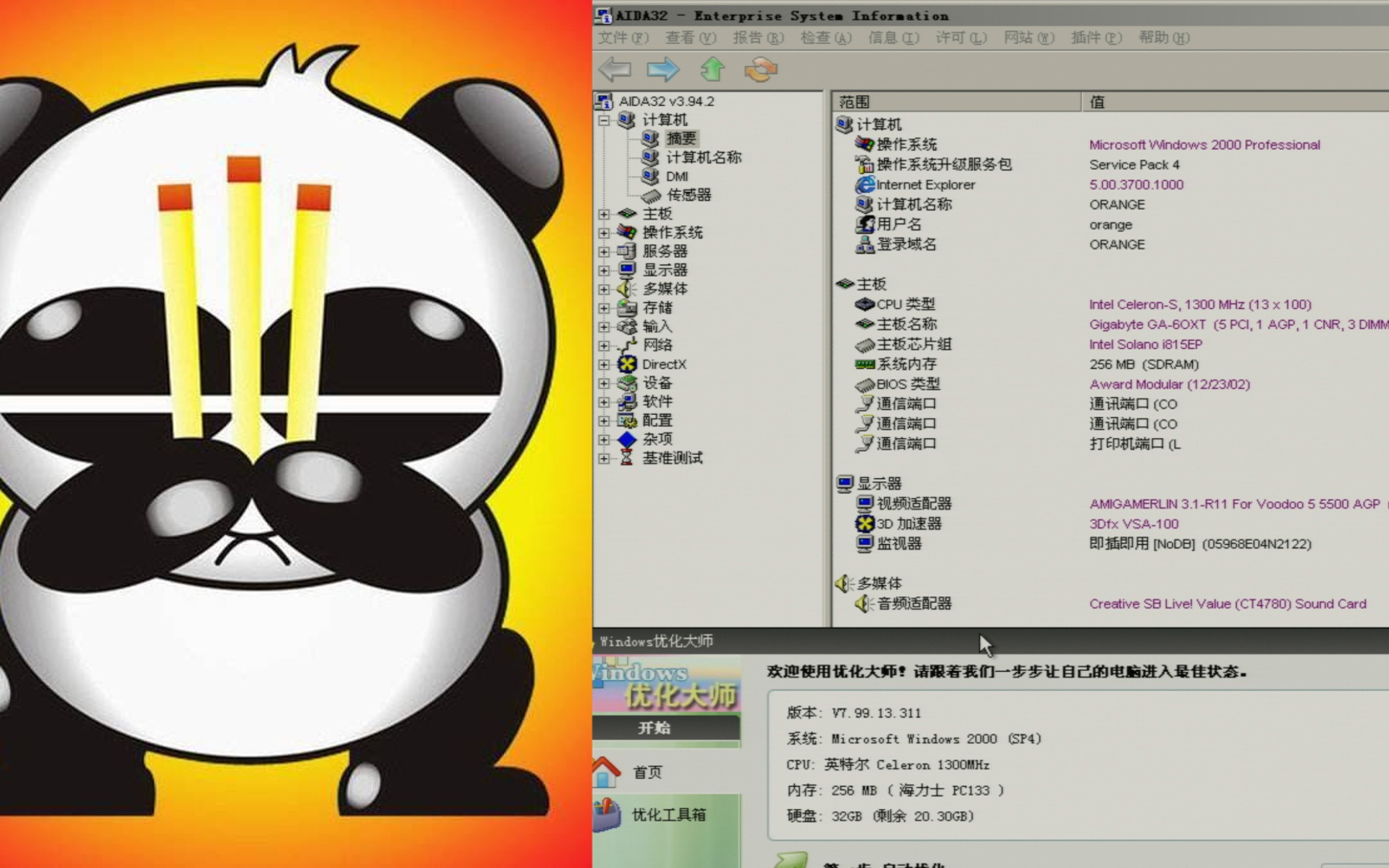This screenshot has width=1389, height=868.
Task: Open the Creative SB Live! Value link
Action: click(x=1227, y=604)
